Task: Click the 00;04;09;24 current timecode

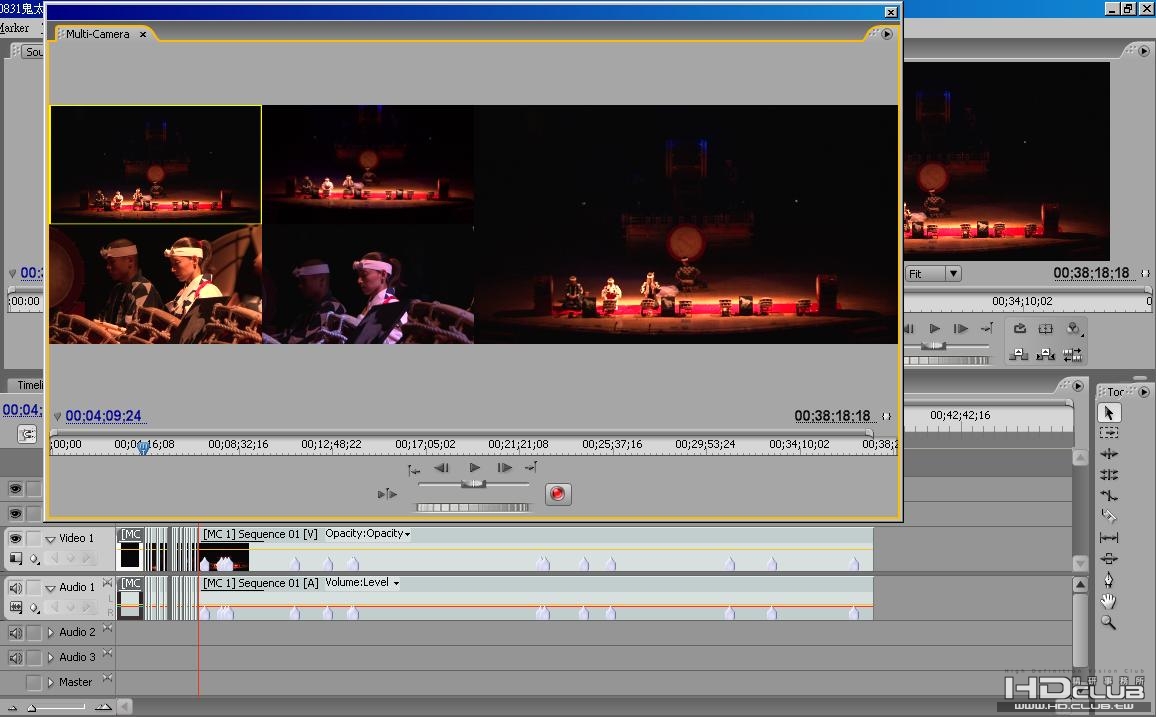Action: (x=104, y=416)
